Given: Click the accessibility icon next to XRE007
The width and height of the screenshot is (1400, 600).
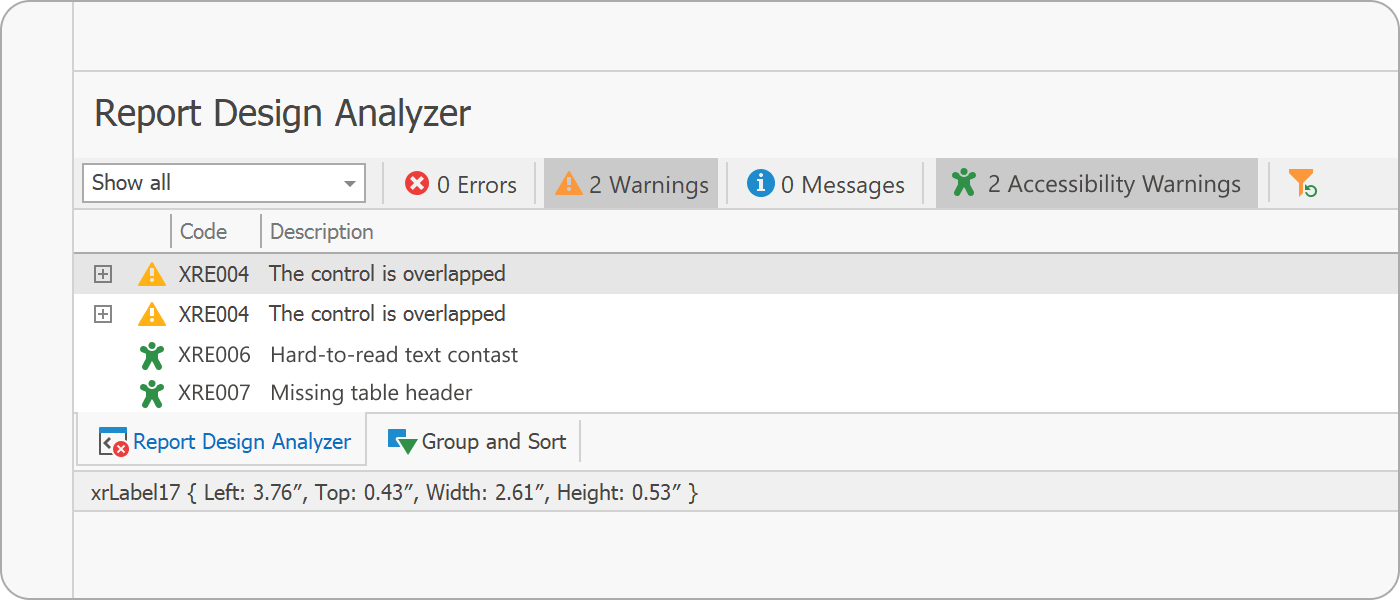Looking at the screenshot, I should point(152,392).
